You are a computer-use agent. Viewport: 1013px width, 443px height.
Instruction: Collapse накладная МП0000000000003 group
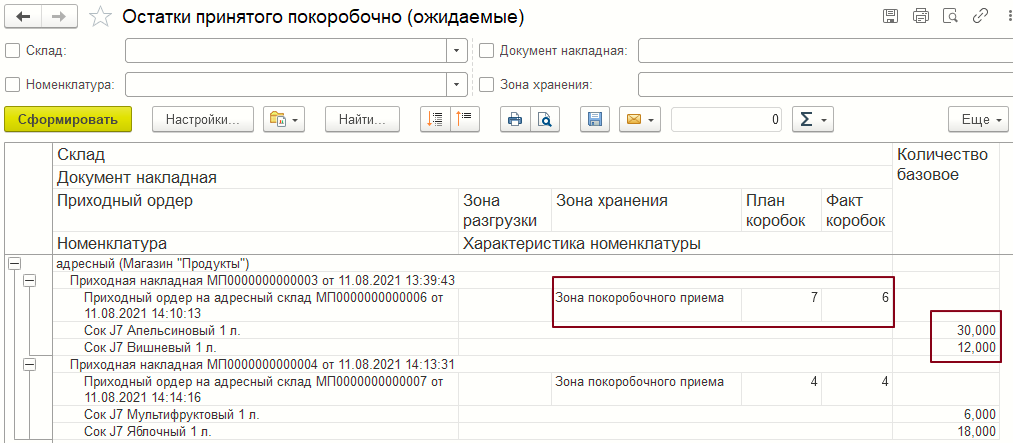tap(29, 281)
